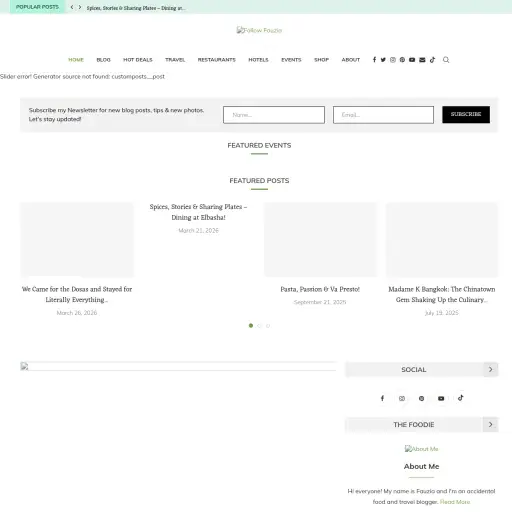
Task: Open the Instagram icon in header navigation
Action: [x=393, y=60]
